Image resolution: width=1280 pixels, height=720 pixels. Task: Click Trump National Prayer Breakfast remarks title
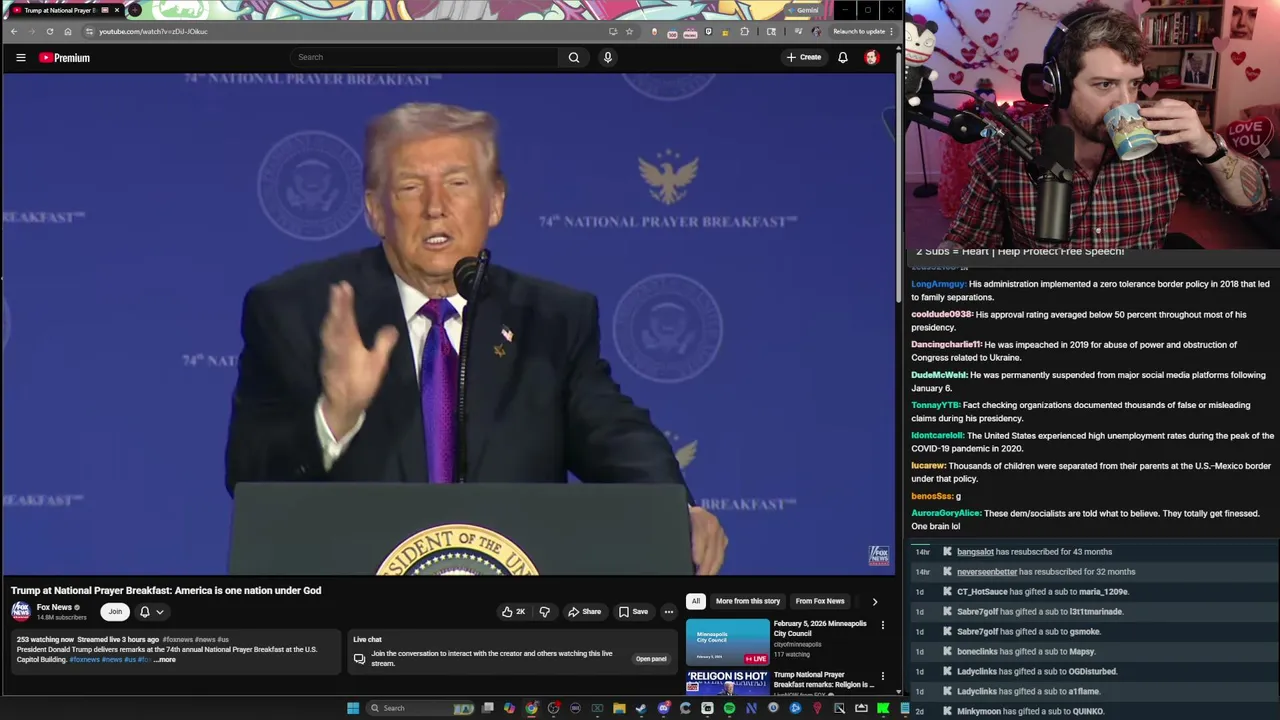click(822, 680)
